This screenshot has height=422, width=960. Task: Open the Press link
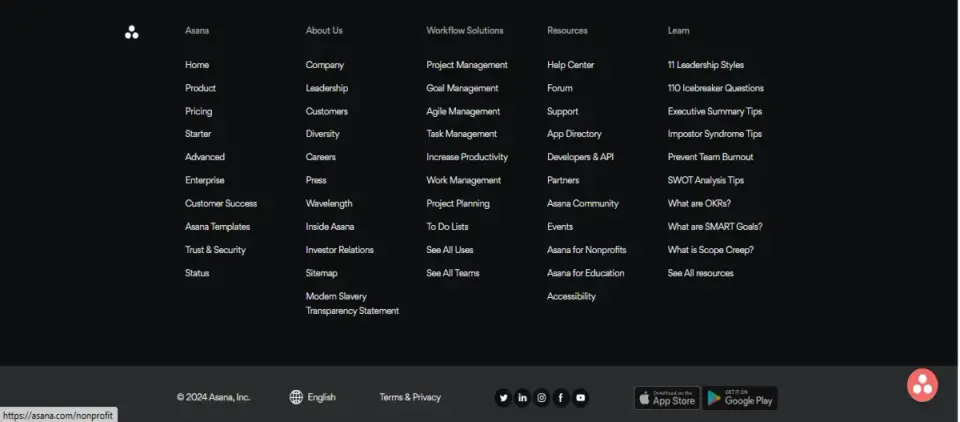[316, 180]
